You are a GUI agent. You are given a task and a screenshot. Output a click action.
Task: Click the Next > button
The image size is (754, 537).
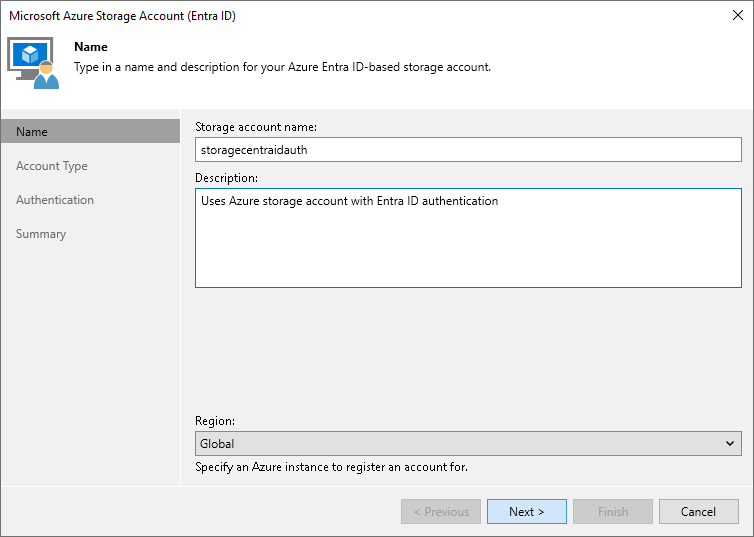coord(527,512)
